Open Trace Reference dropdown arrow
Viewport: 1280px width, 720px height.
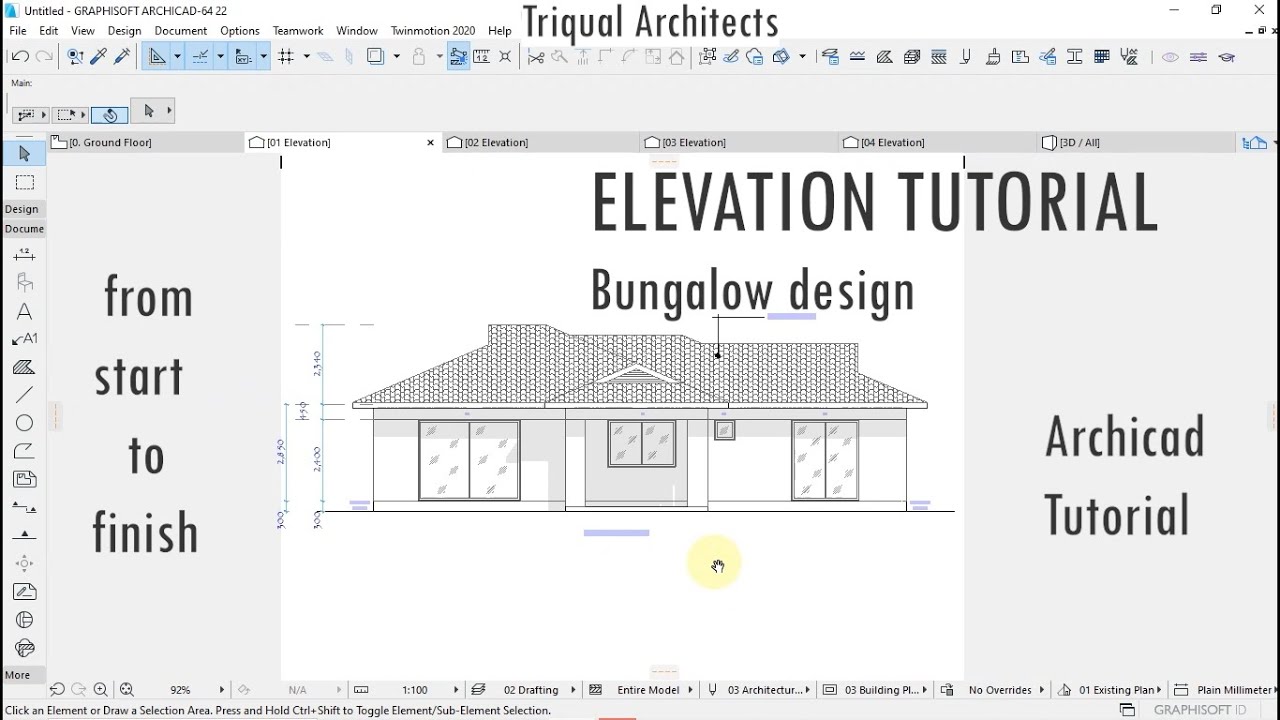[x=396, y=57]
